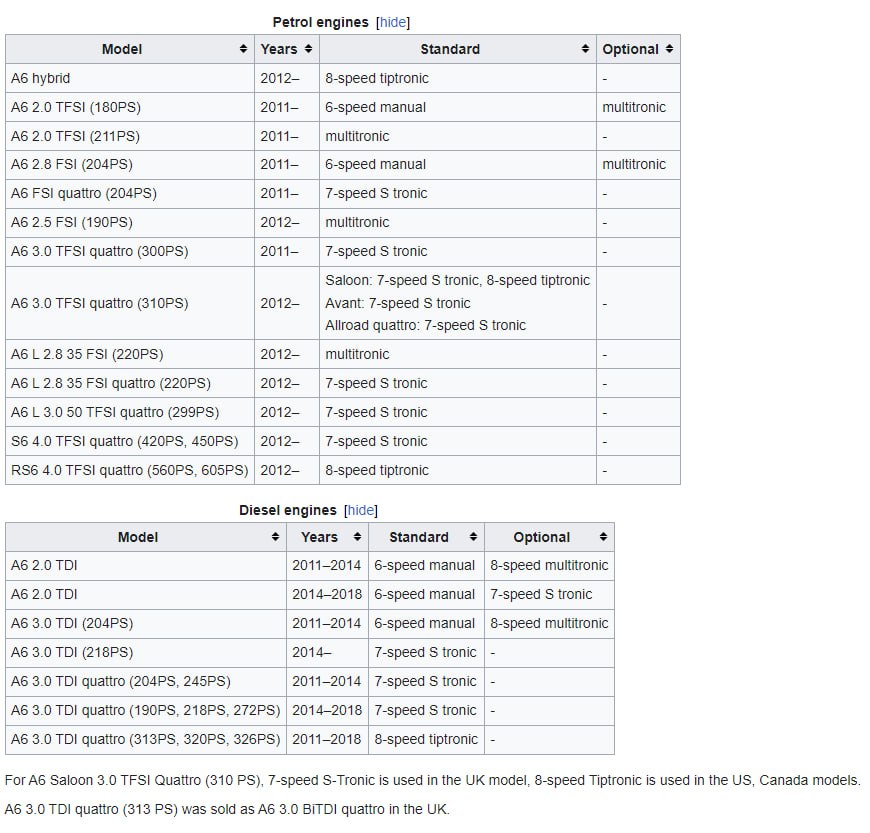
Task: Click A6 3.0 TDI (204PS) diesel cell
Action: pyautogui.click(x=146, y=623)
